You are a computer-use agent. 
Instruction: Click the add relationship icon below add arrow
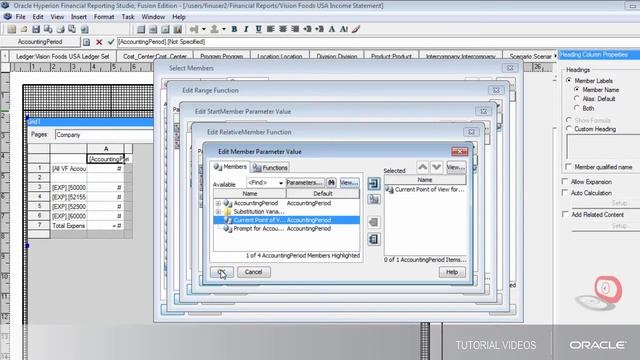point(373,199)
